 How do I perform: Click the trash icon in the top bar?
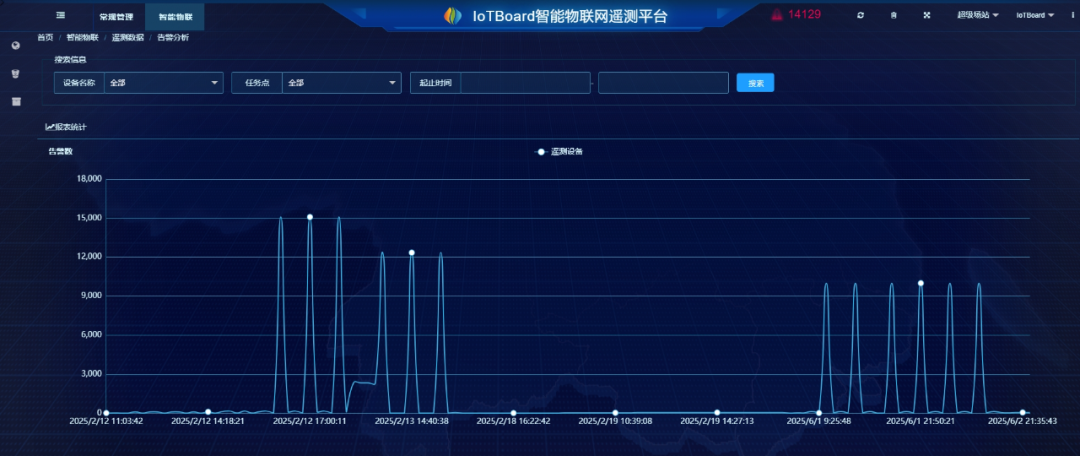coord(893,15)
